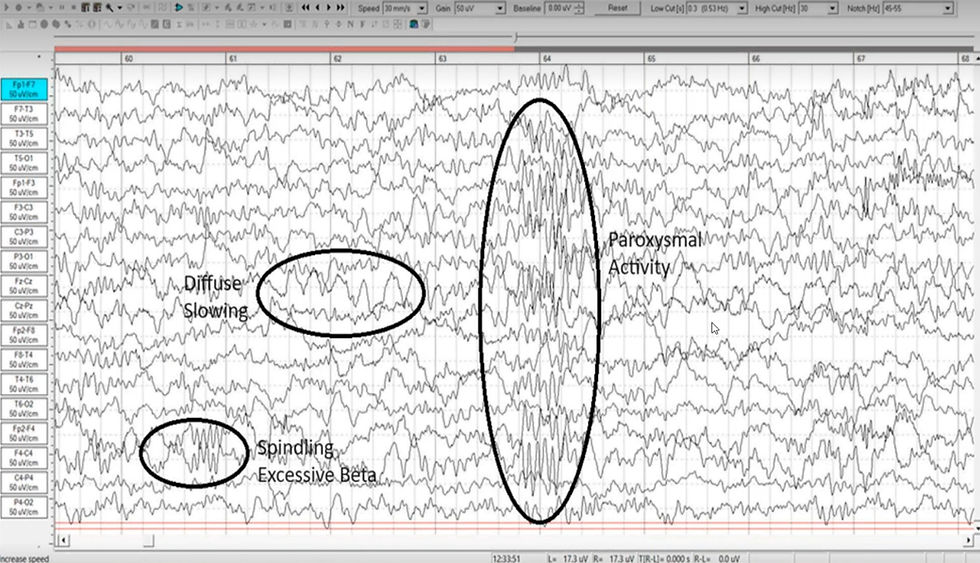Click the Baseline 0.00 uV input field
980x563 pixels.
(560, 8)
